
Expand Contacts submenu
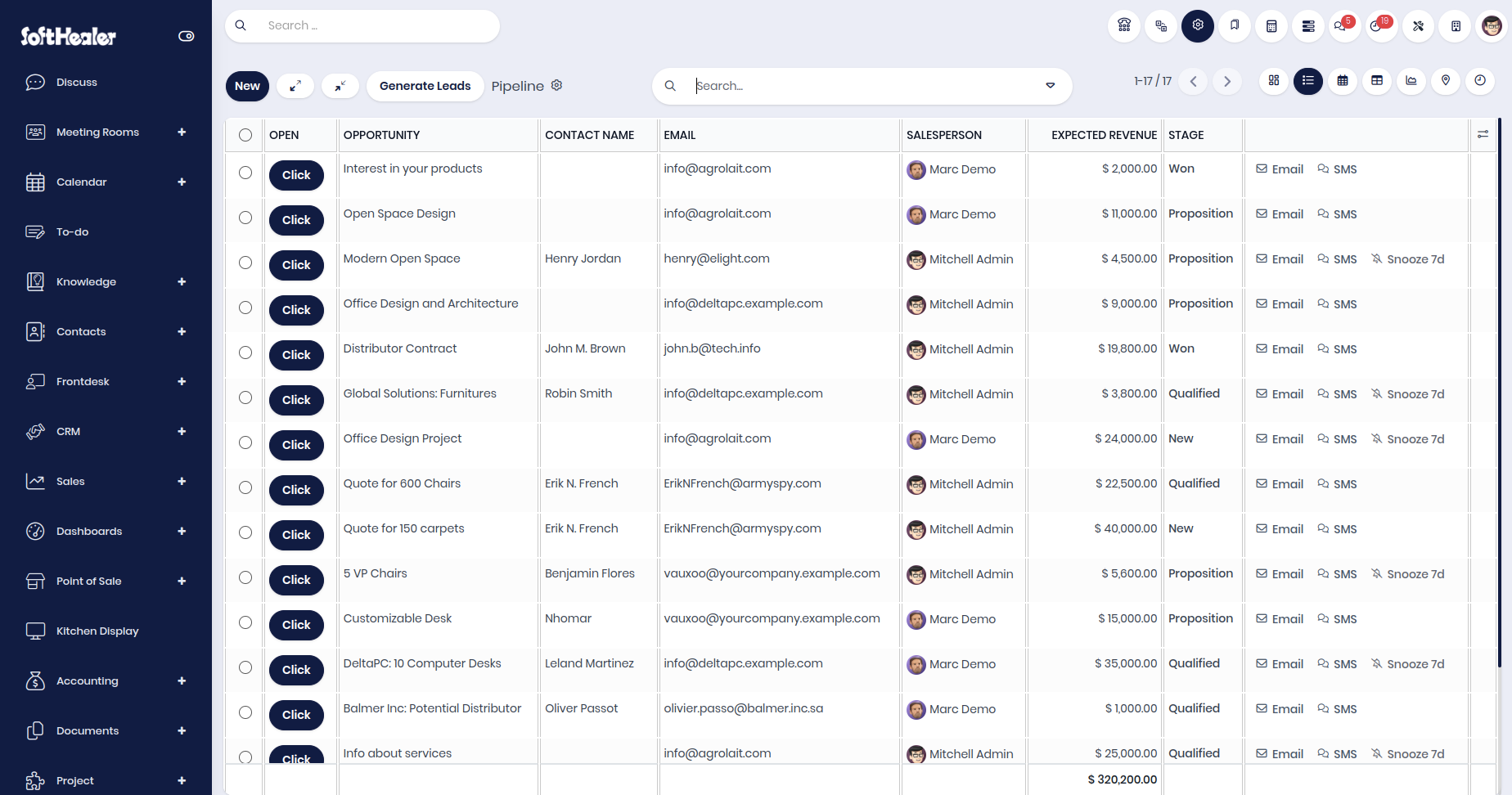182,331
